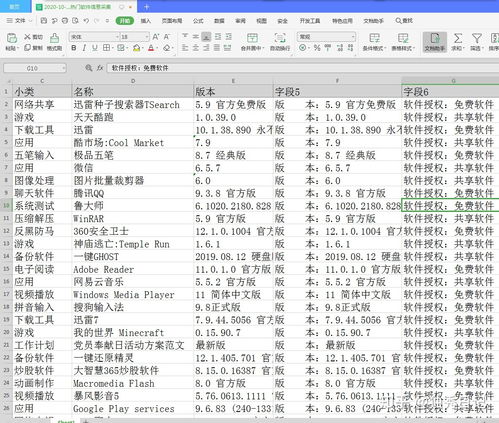
Task: Click the insert function fx icon
Action: pos(100,68)
